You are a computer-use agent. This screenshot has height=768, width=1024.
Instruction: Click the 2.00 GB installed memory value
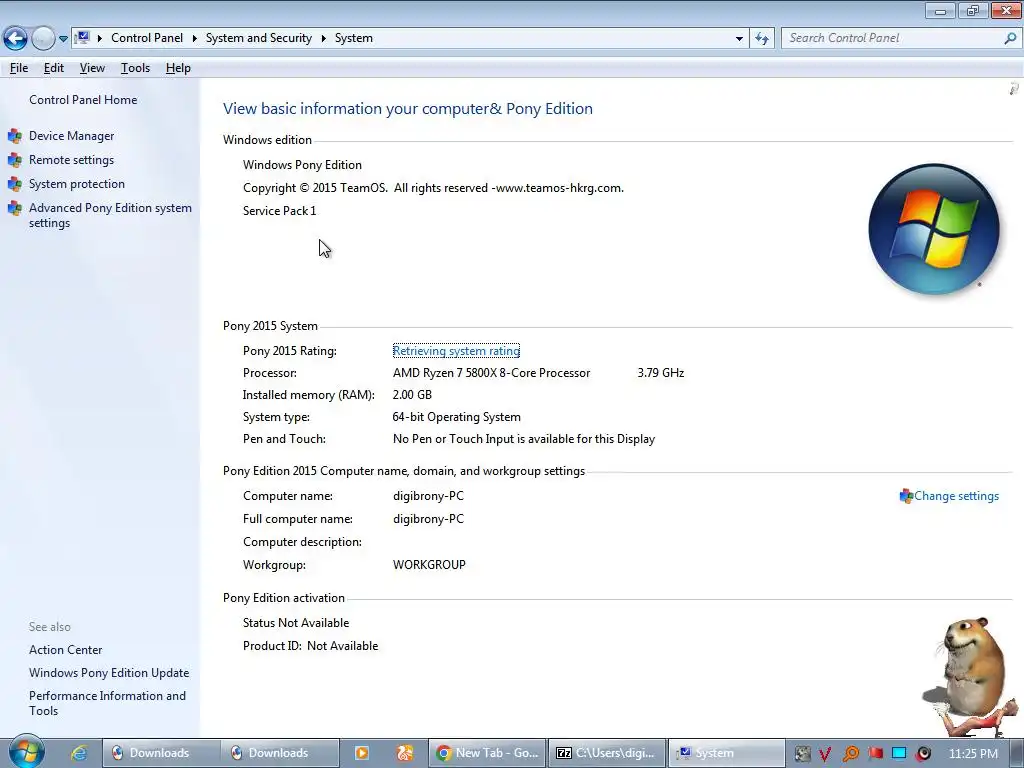412,394
